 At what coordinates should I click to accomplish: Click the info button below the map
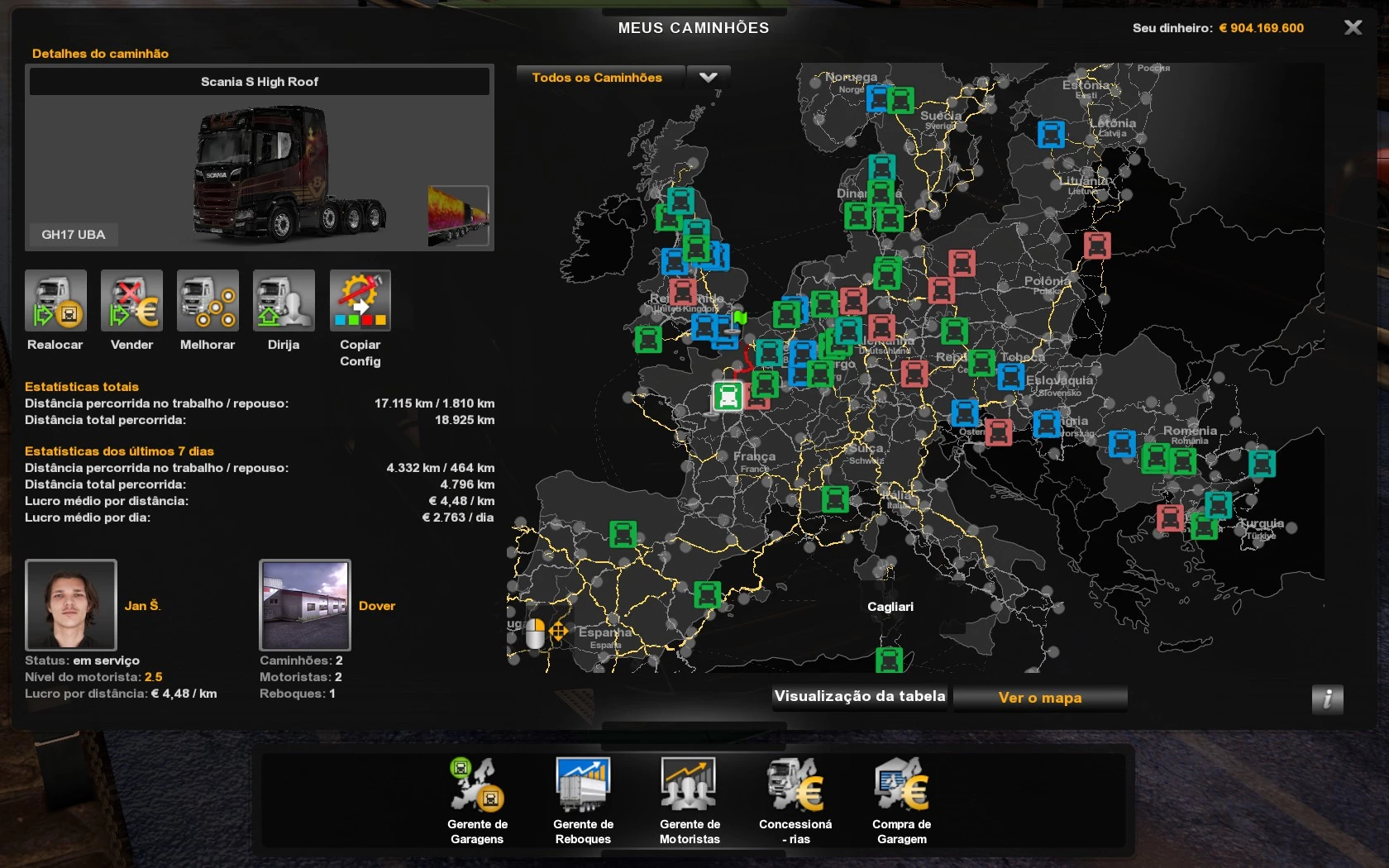[x=1327, y=699]
